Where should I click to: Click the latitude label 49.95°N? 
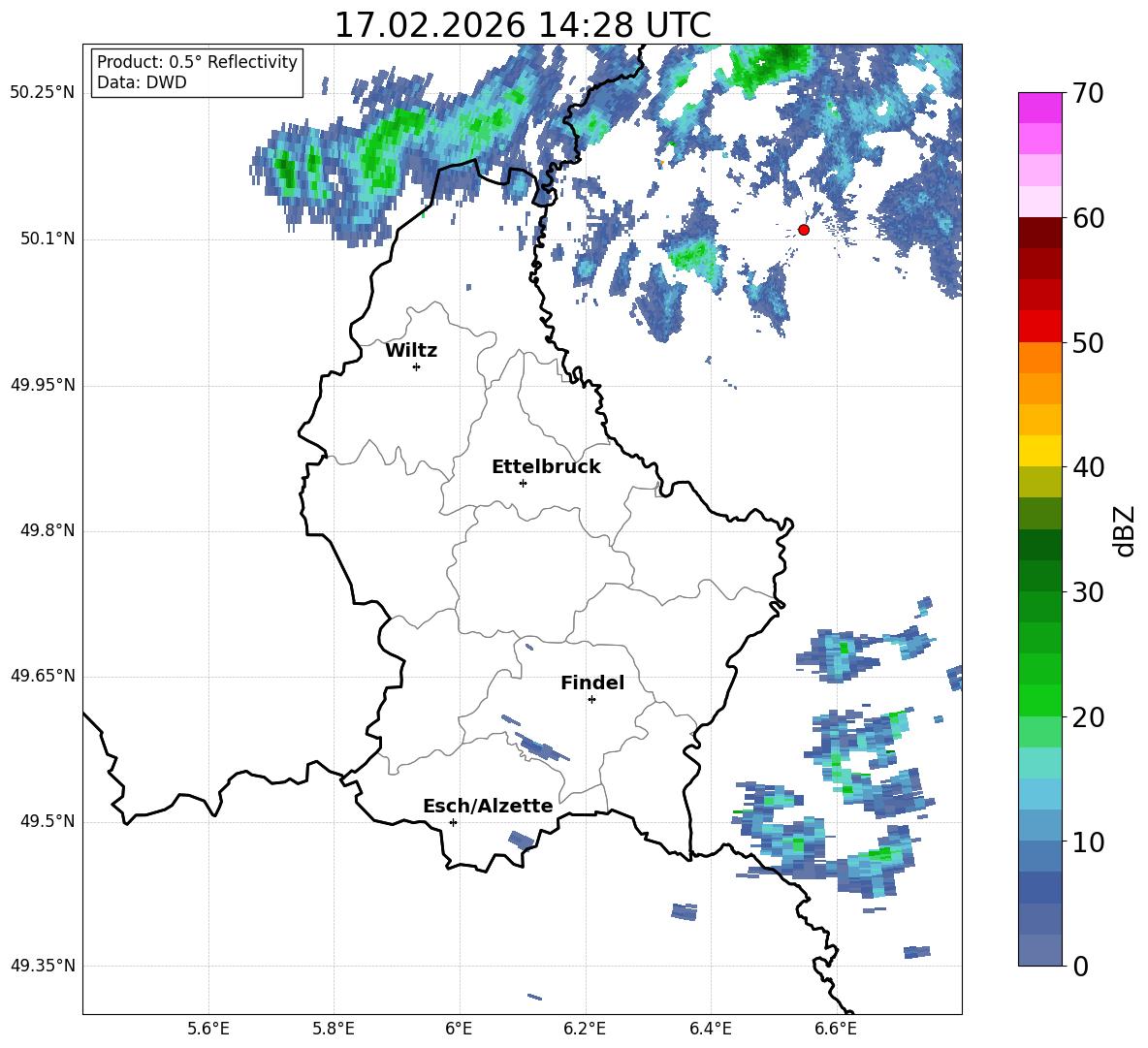(42, 385)
